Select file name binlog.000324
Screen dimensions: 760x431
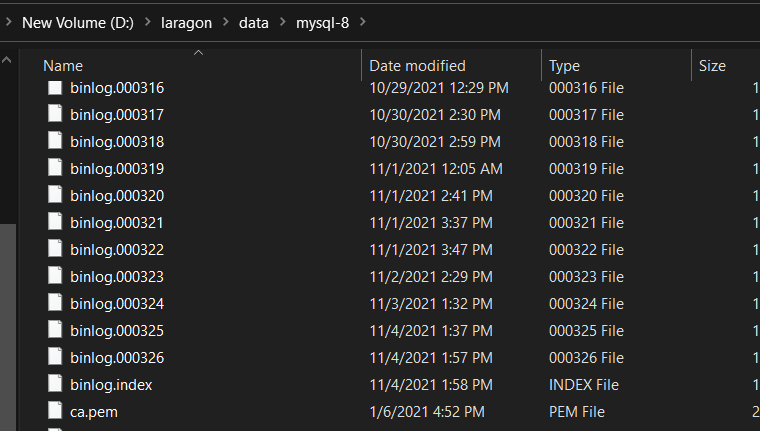click(x=117, y=303)
